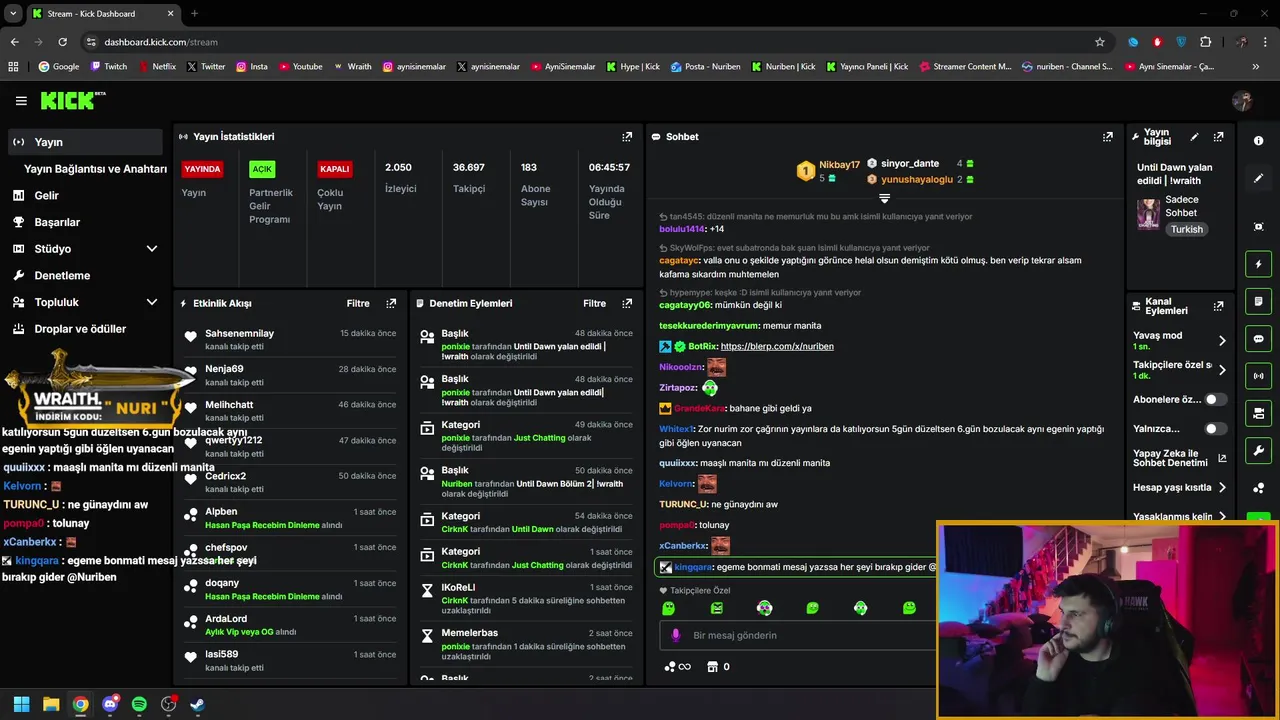Pop out the Kanal Eylemleri panel

tap(1218, 306)
